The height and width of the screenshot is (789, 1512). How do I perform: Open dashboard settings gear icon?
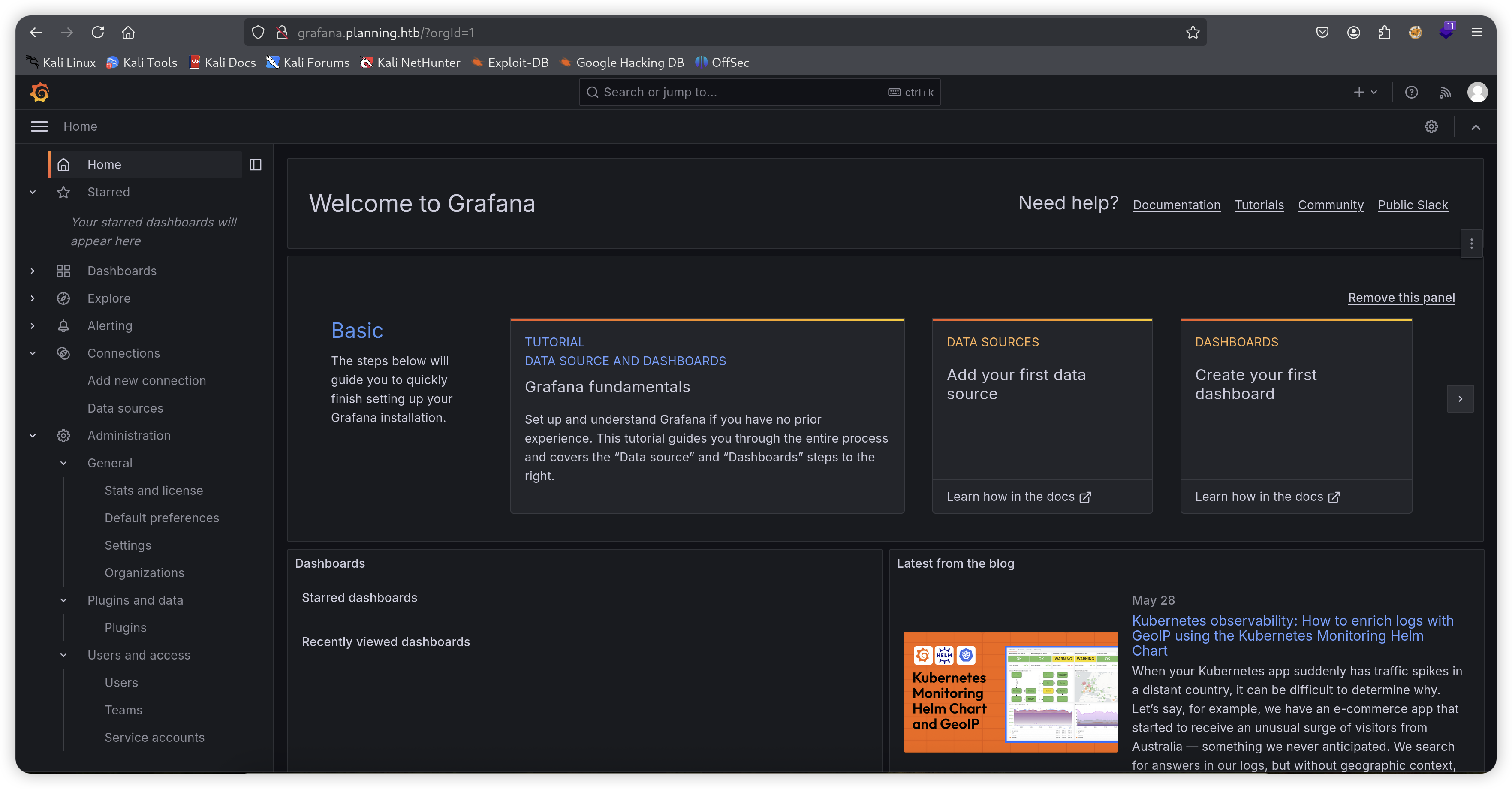coord(1431,127)
